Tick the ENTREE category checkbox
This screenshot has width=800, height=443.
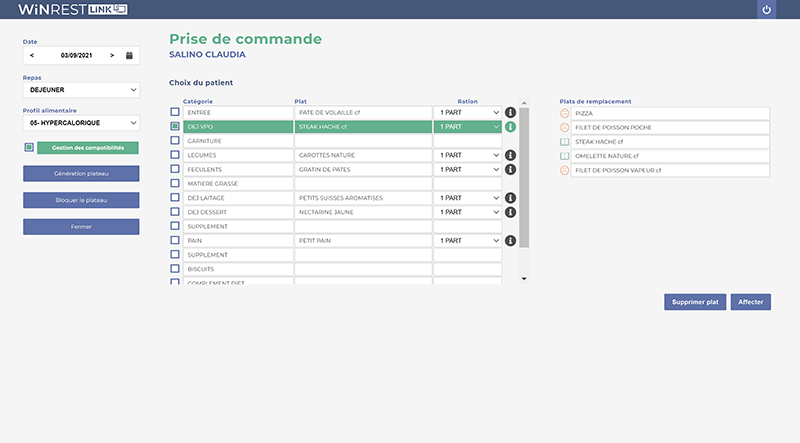pyautogui.click(x=175, y=113)
